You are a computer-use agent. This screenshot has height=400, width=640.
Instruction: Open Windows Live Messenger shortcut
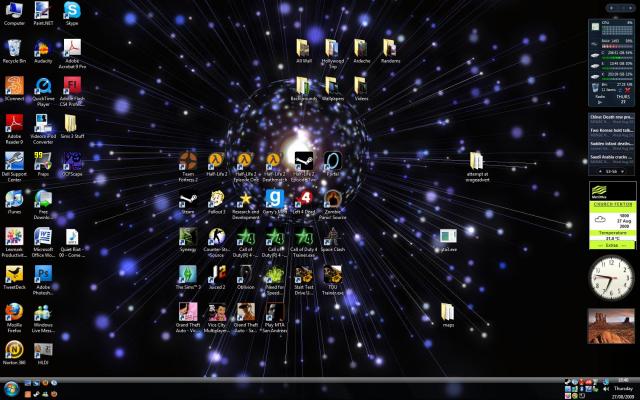(x=43, y=317)
